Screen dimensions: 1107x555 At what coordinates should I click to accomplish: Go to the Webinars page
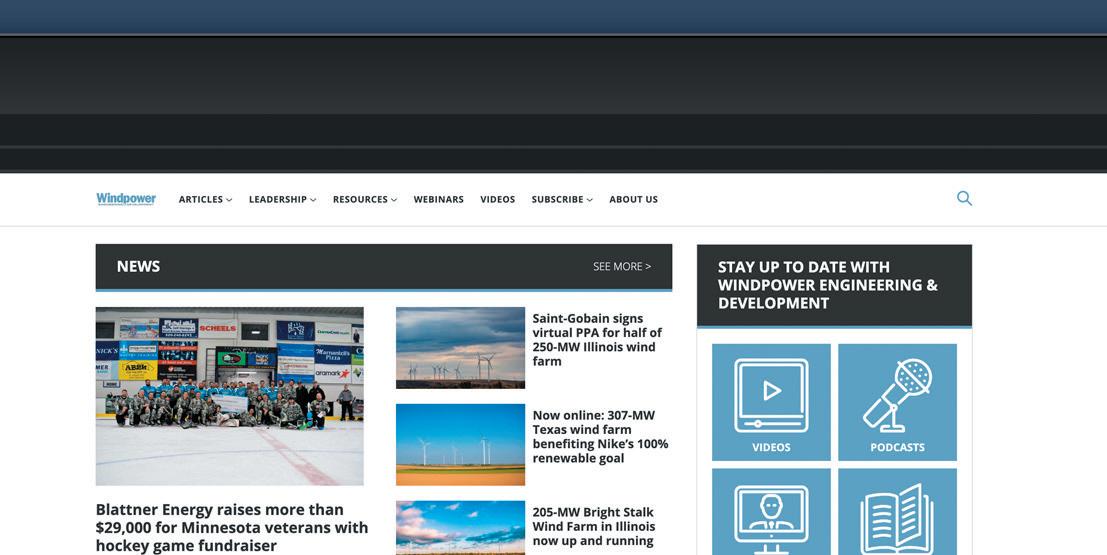[438, 199]
